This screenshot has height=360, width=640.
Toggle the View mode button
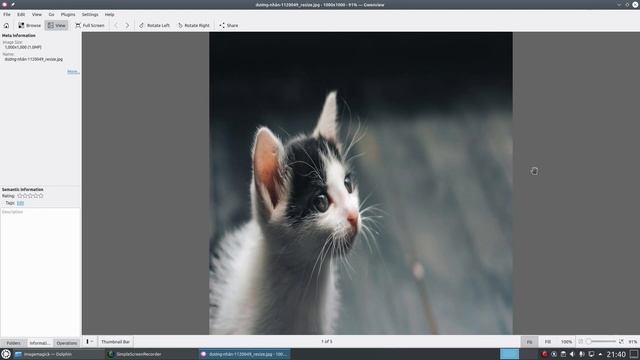[x=56, y=25]
